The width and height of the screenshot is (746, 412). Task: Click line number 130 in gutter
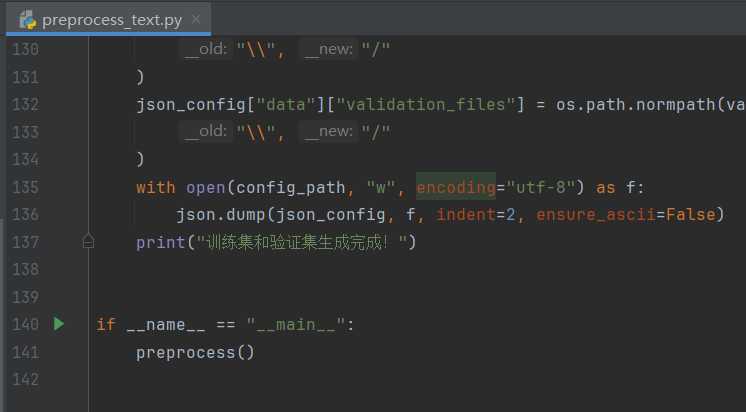[x=25, y=49]
